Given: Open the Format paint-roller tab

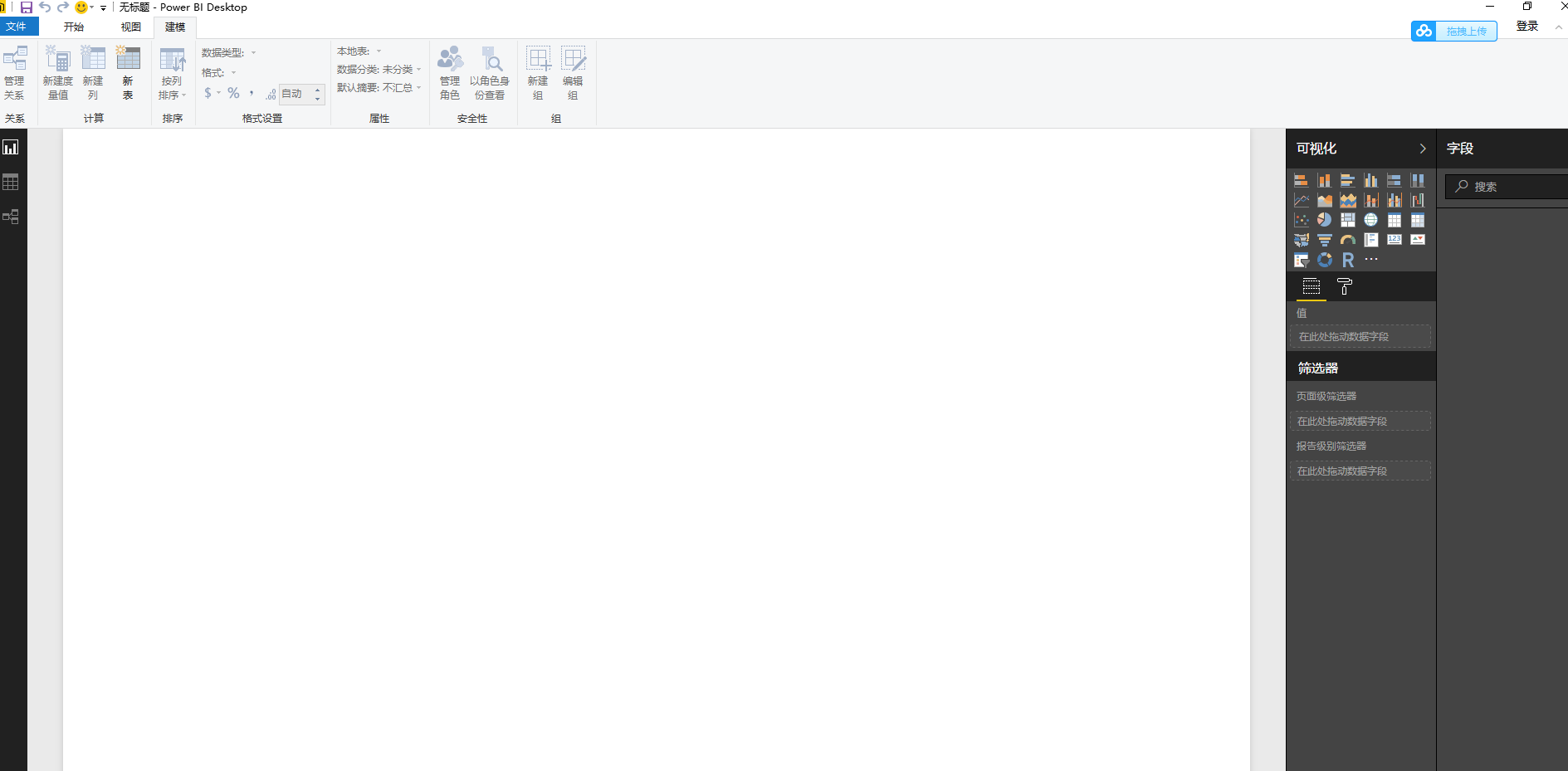Looking at the screenshot, I should (x=1345, y=287).
